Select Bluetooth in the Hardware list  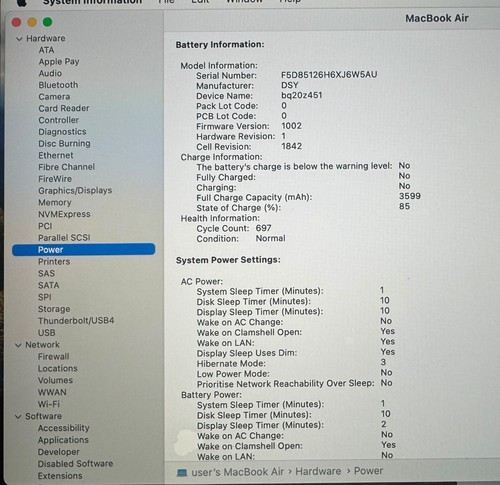pos(58,85)
